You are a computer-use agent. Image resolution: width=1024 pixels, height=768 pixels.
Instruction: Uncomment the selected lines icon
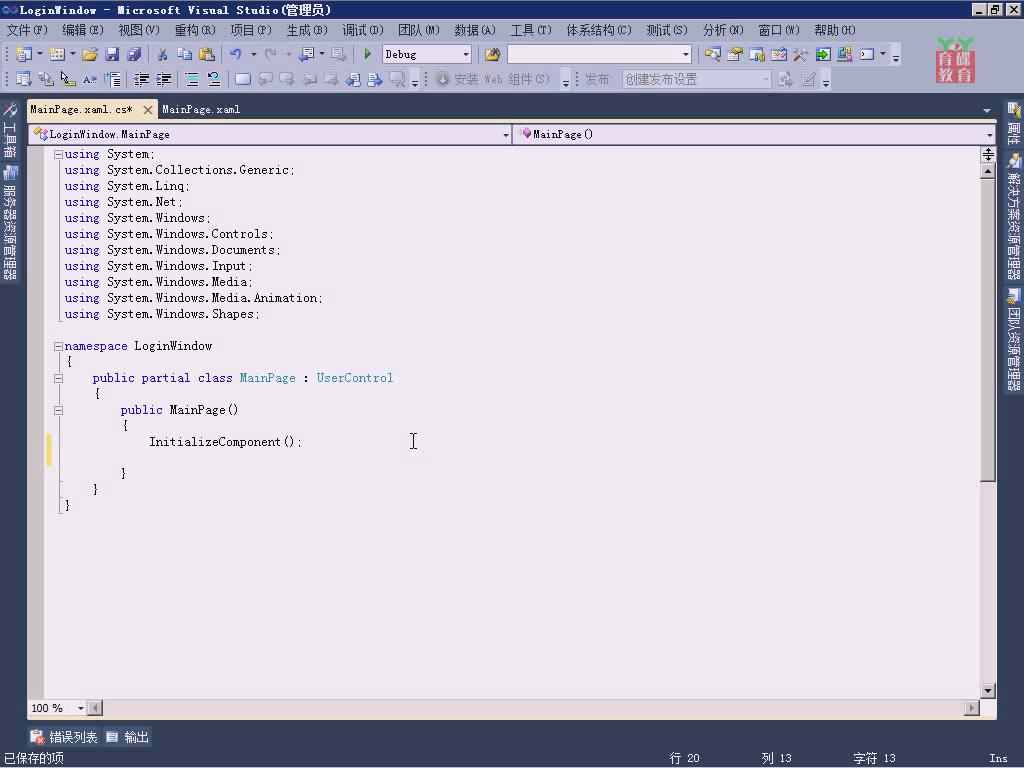[x=214, y=80]
